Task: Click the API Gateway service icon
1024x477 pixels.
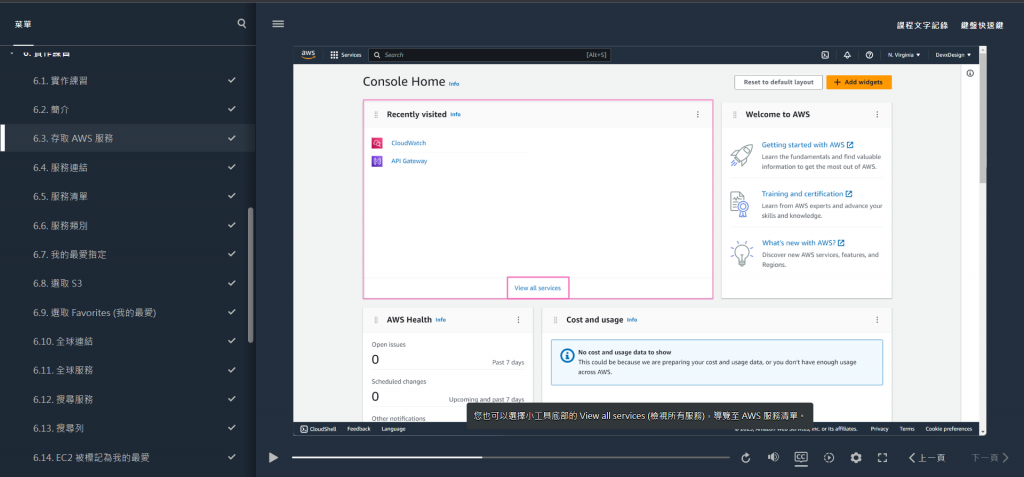Action: 377,161
